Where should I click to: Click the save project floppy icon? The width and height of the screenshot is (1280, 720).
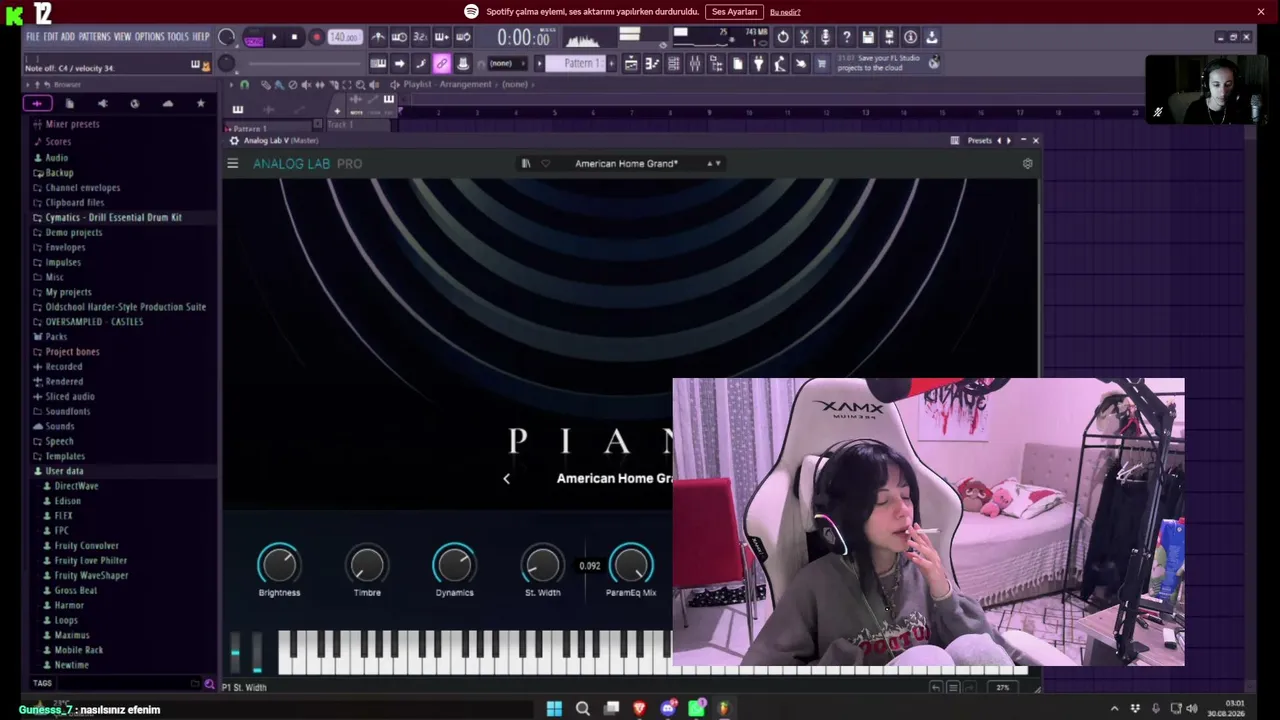coord(868,37)
